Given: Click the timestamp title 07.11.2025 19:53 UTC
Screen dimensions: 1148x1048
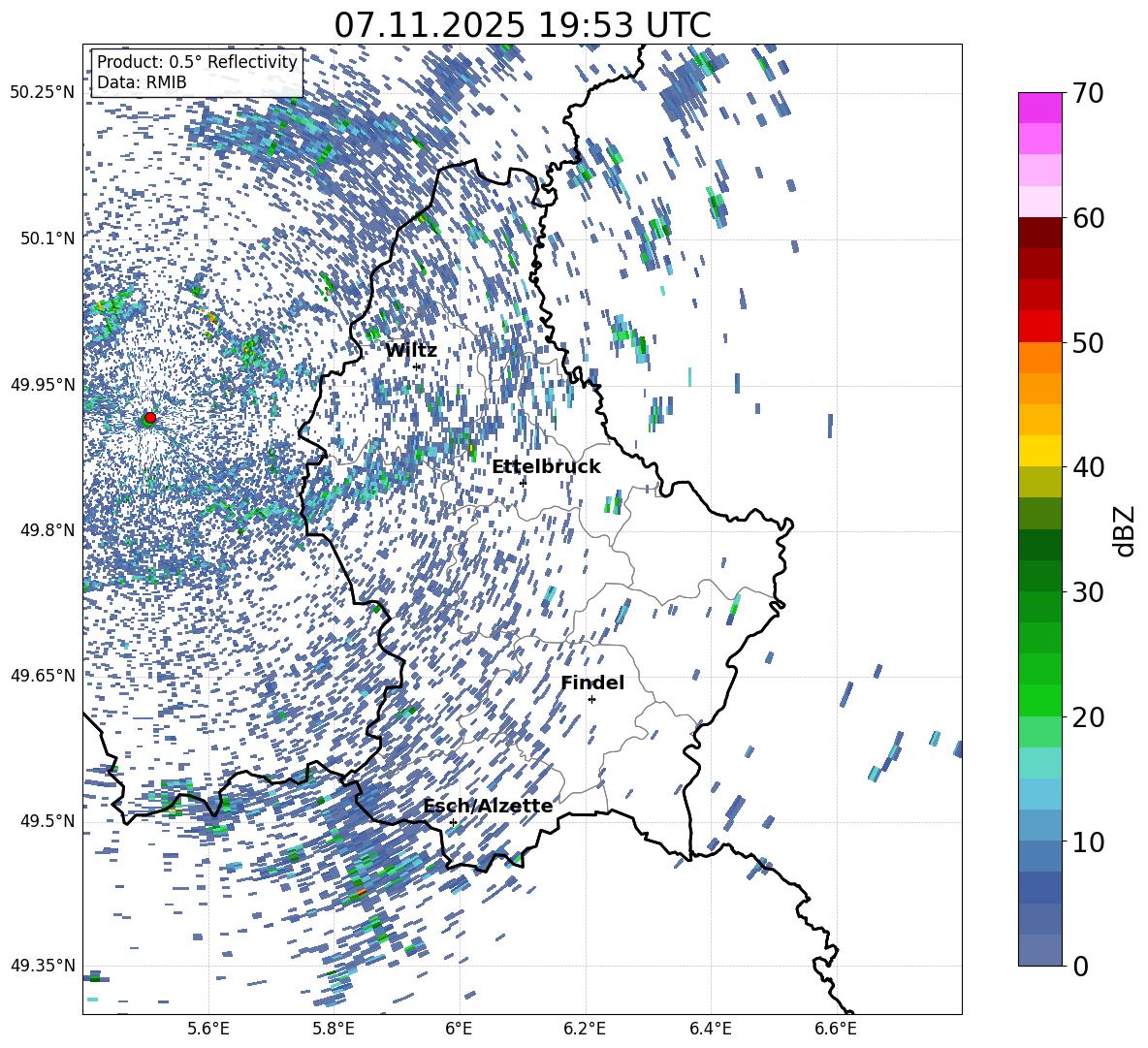Looking at the screenshot, I should coord(522,25).
